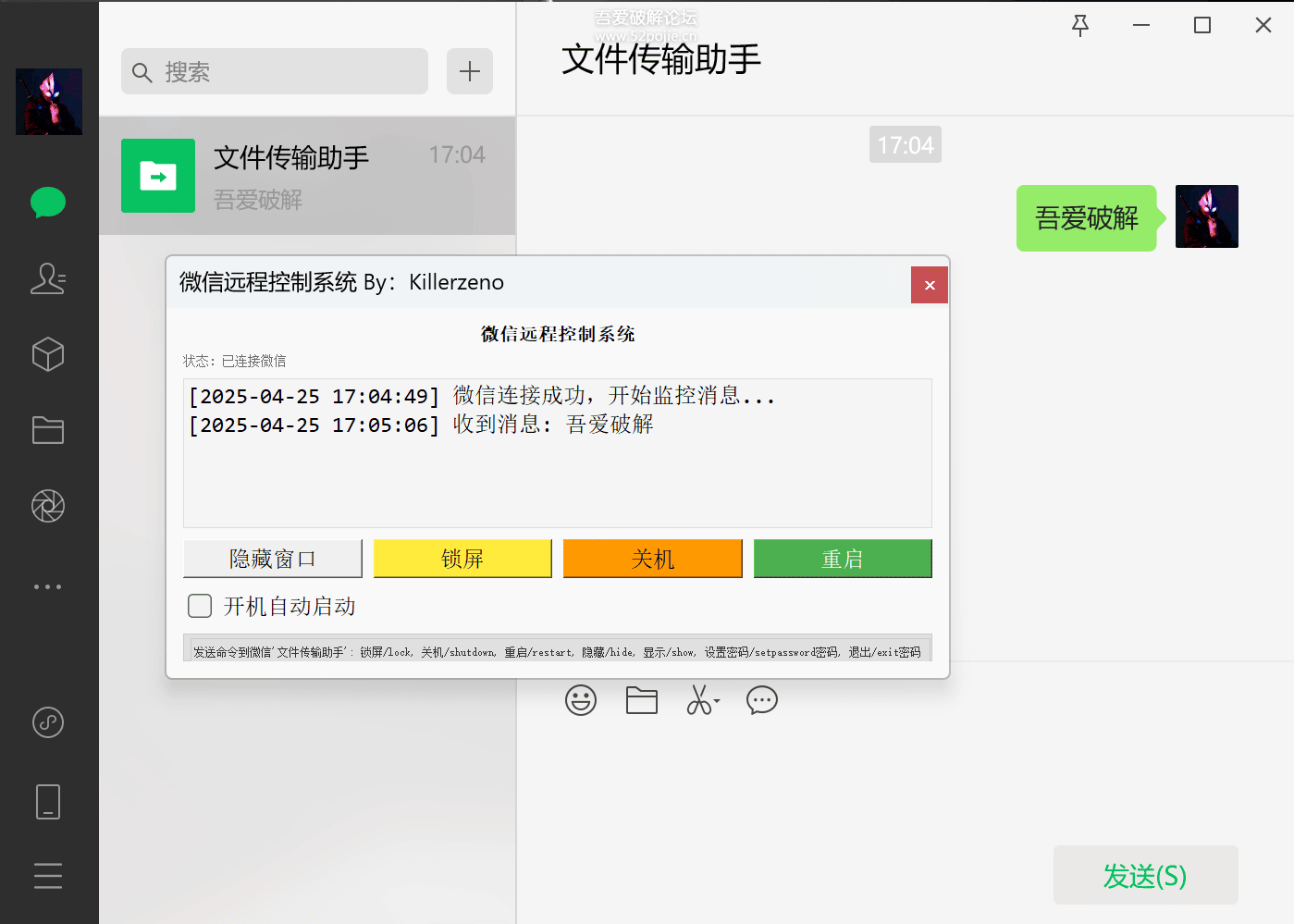Pin the WeChat window on top
This screenshot has width=1294, height=924.
click(1080, 26)
